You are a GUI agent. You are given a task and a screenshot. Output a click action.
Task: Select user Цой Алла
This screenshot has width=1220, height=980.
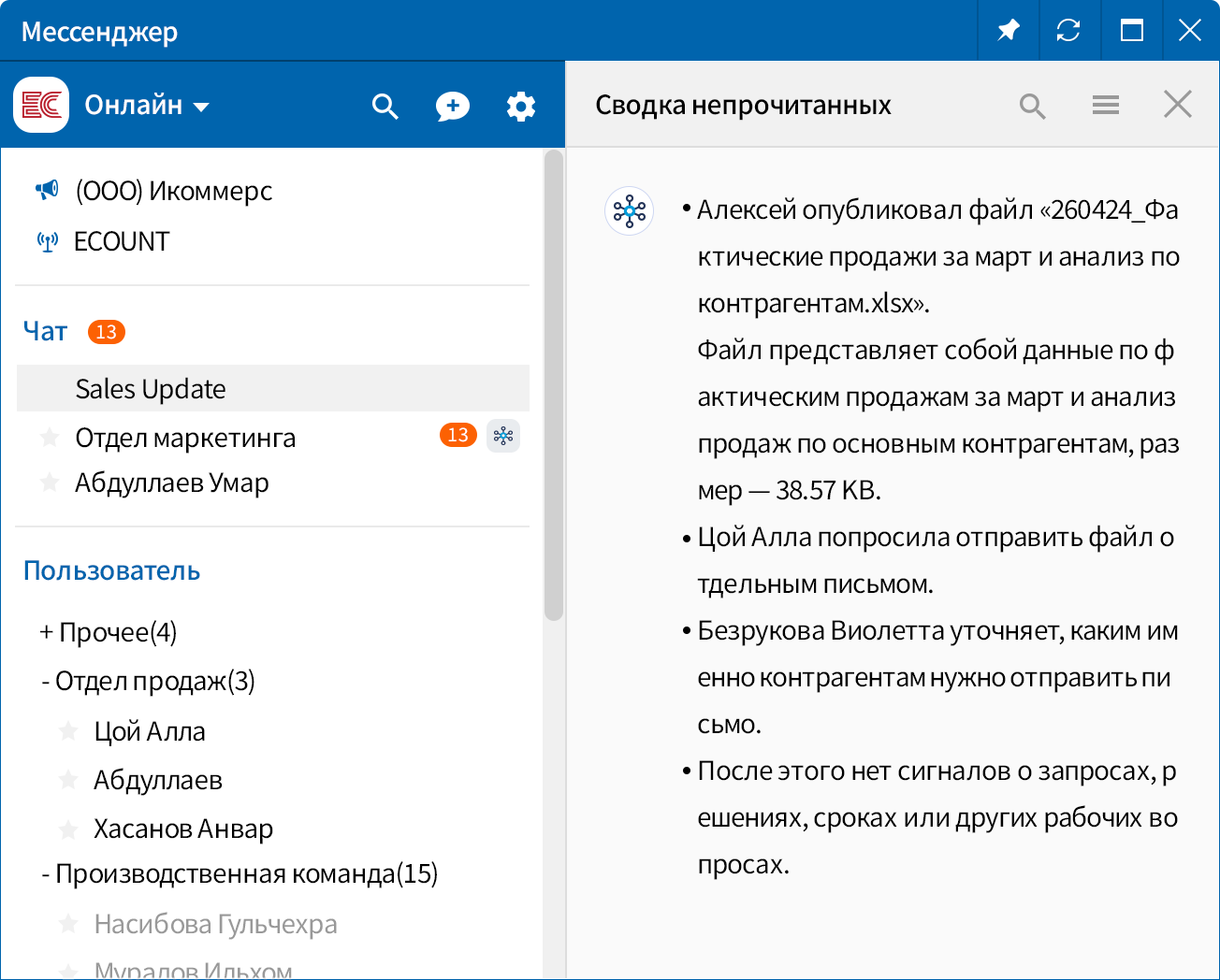(x=150, y=731)
